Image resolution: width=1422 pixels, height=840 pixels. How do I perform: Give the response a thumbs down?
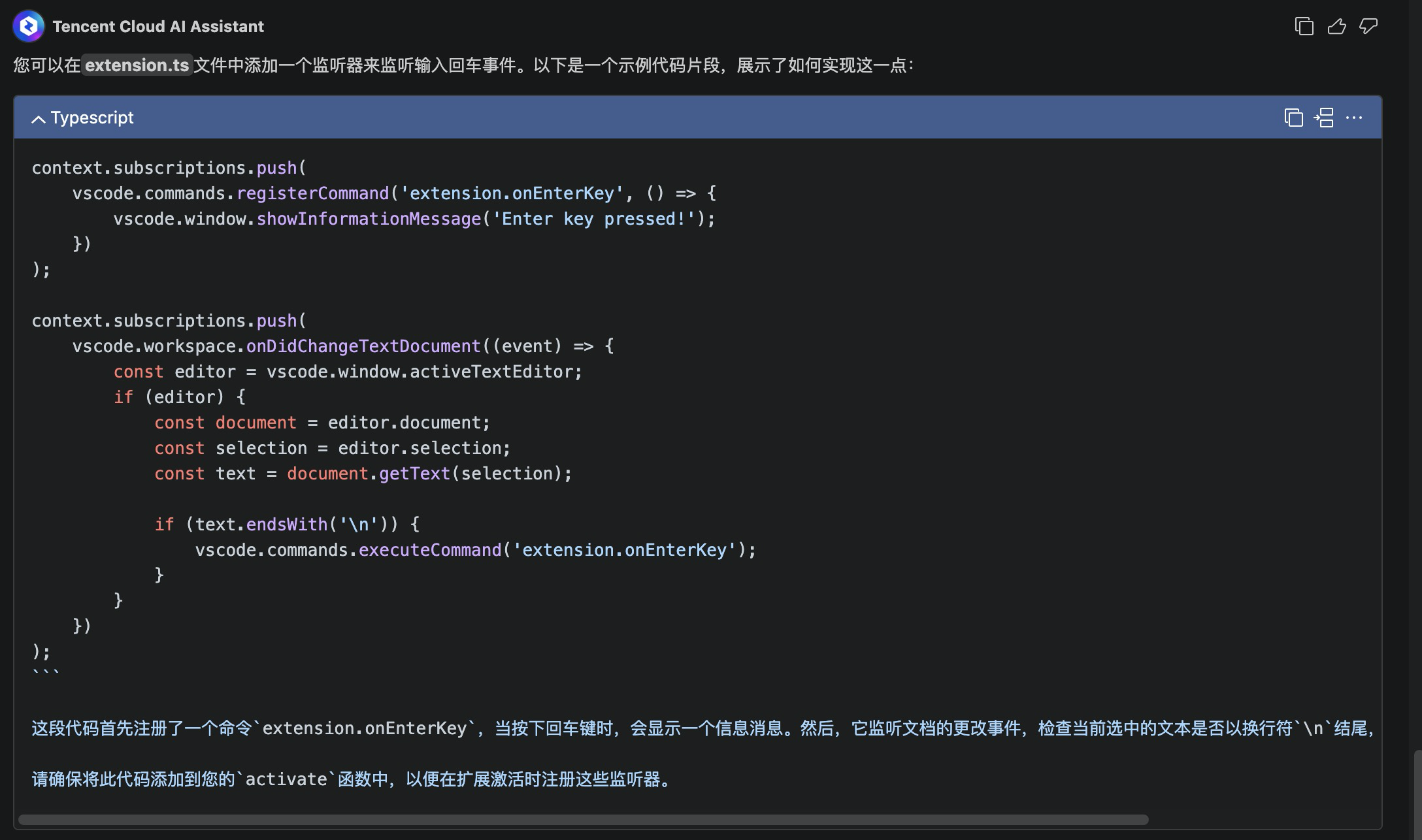tap(1368, 26)
